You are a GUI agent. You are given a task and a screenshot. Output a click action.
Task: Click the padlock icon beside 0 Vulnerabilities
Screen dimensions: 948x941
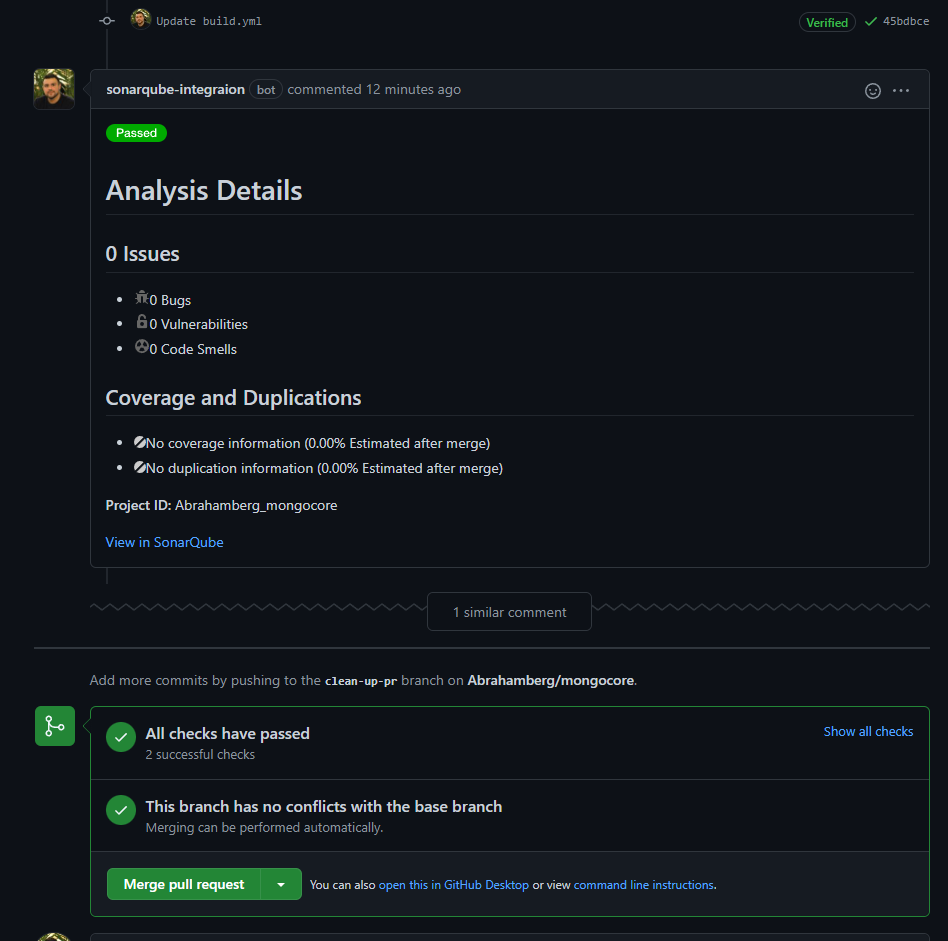click(x=141, y=322)
